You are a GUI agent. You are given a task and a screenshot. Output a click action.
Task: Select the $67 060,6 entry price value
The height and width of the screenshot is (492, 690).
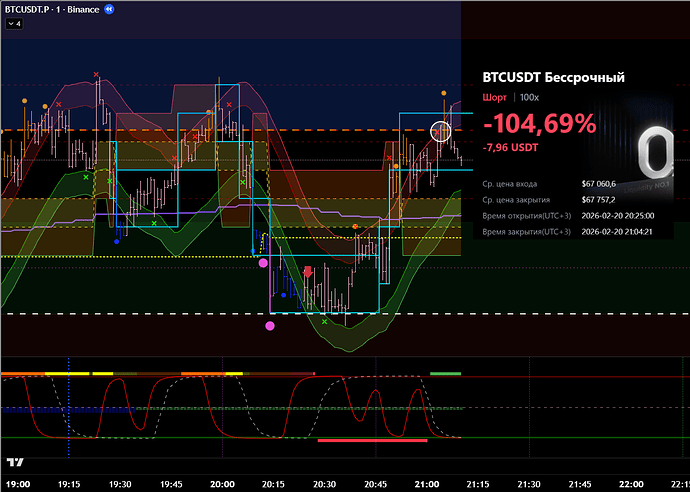[599, 184]
